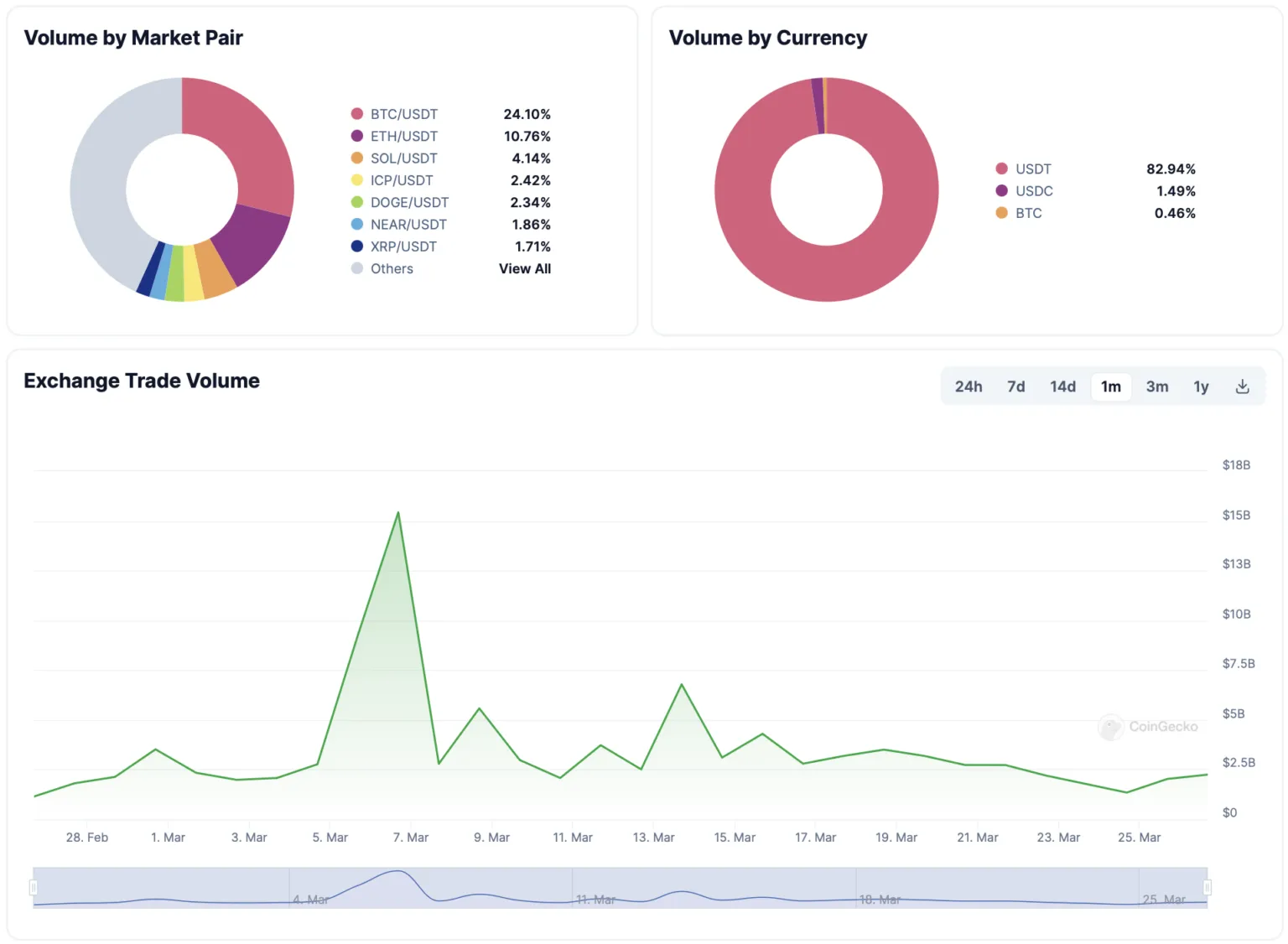Click SOL/USDT orange legend dot
The image size is (1288, 944).
tap(357, 158)
